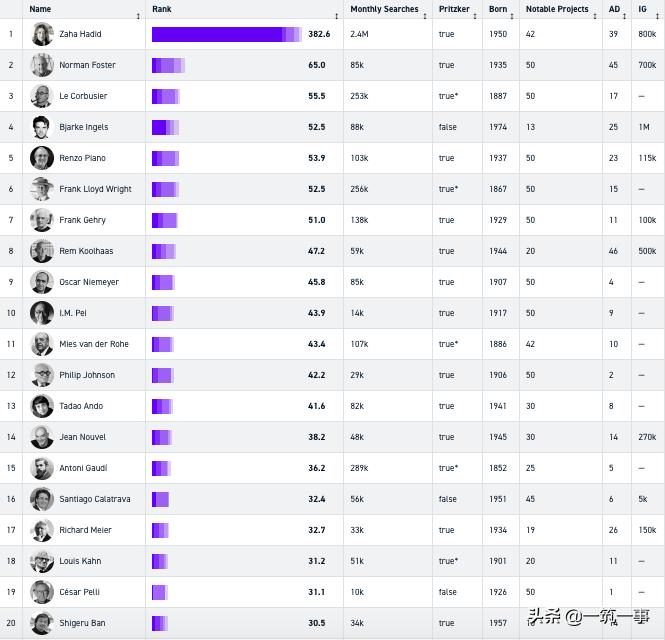Click Zaha Hadid's 2.4M monthly searches cell
The height and width of the screenshot is (640, 665).
pos(360,34)
